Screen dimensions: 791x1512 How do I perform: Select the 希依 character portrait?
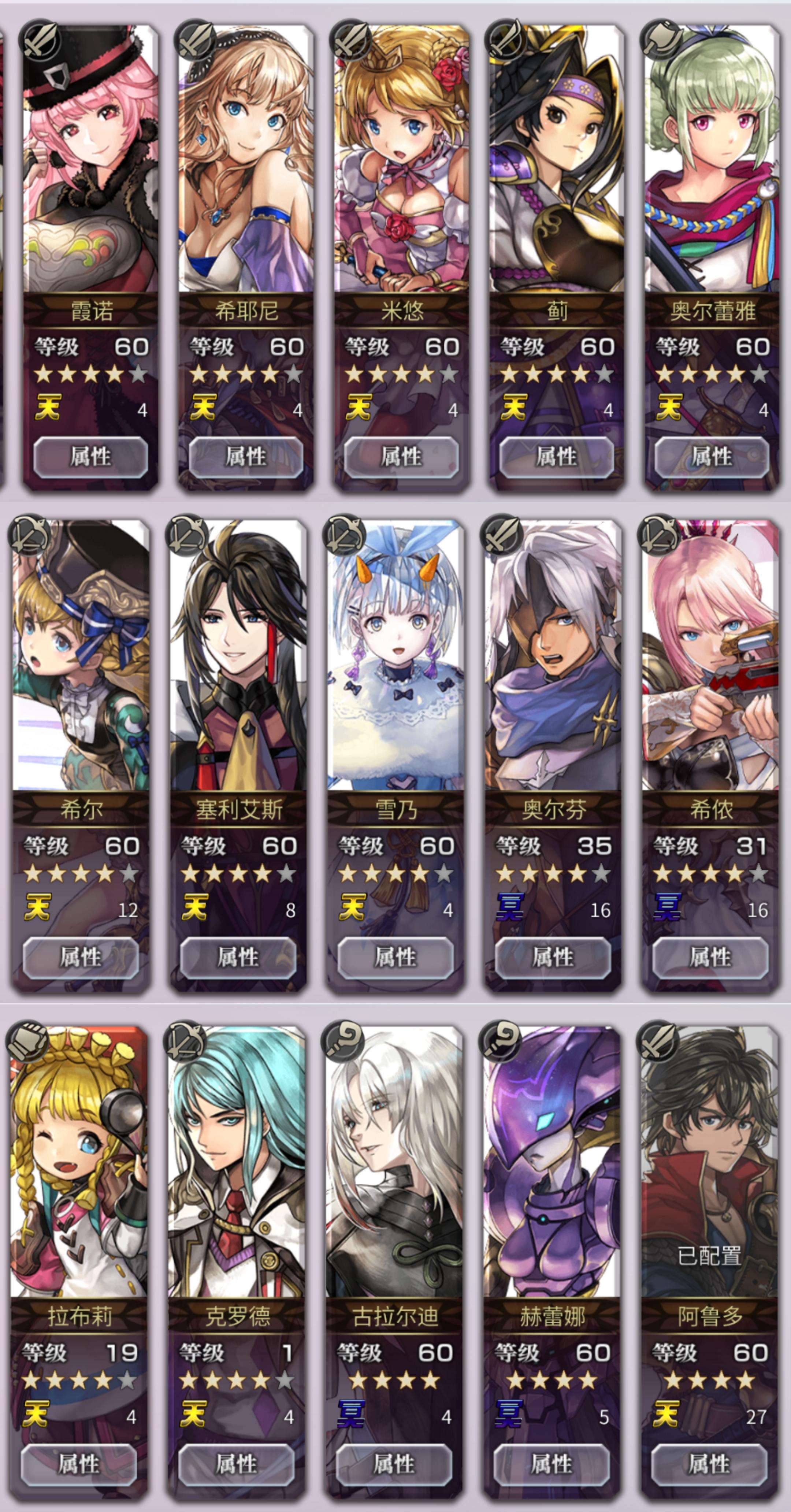(710, 655)
